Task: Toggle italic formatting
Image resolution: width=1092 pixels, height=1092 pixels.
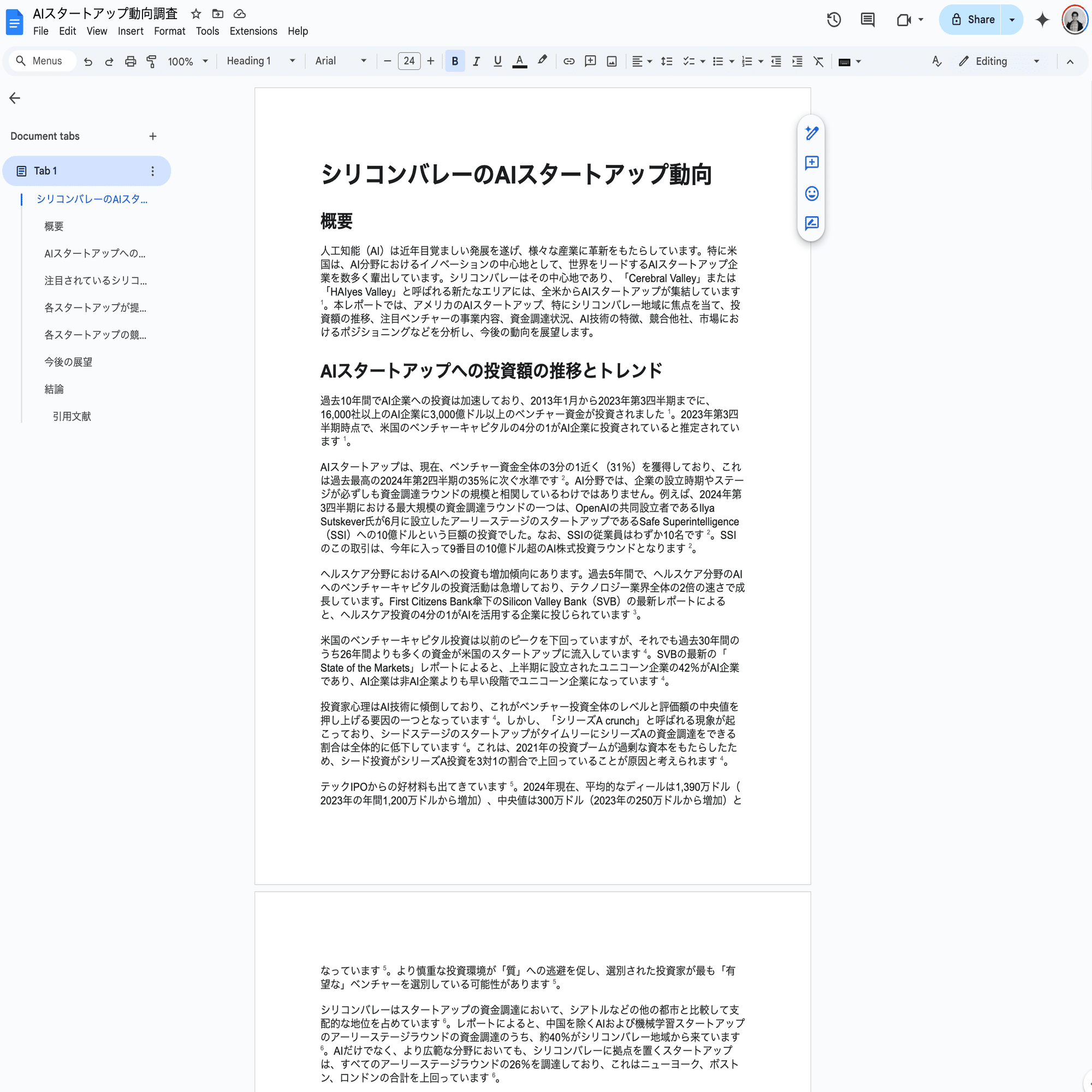Action: 476,61
